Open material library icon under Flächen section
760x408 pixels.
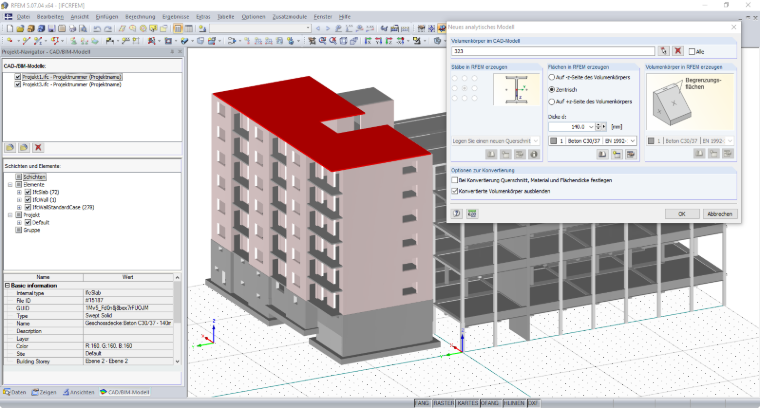click(x=602, y=154)
